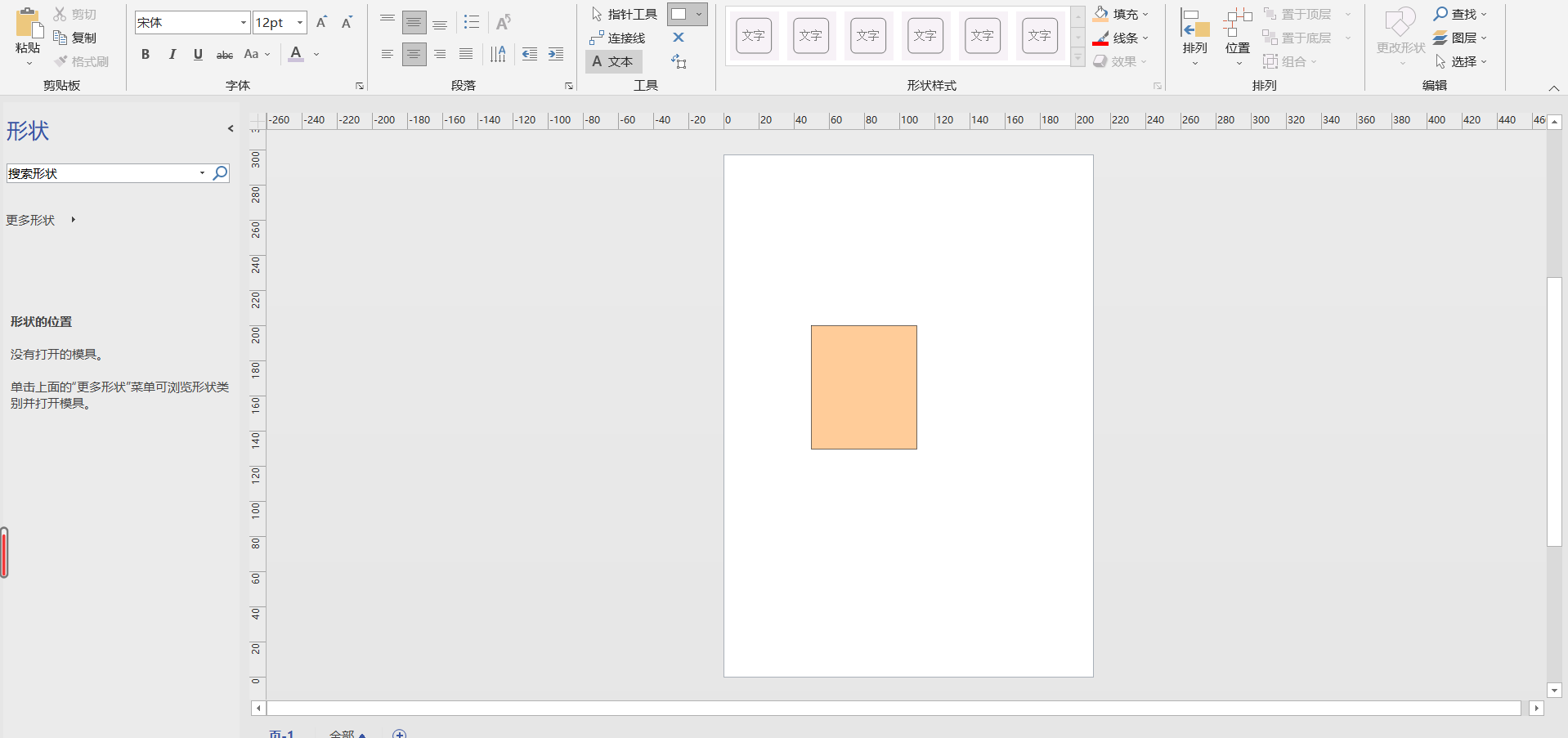The height and width of the screenshot is (738, 1568).
Task: Select the Connector (连接线) tool
Action: point(617,38)
